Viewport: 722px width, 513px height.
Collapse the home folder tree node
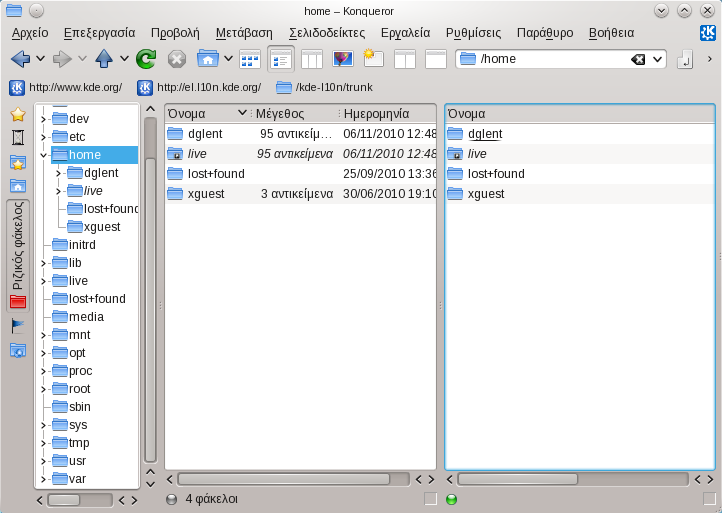point(43,155)
